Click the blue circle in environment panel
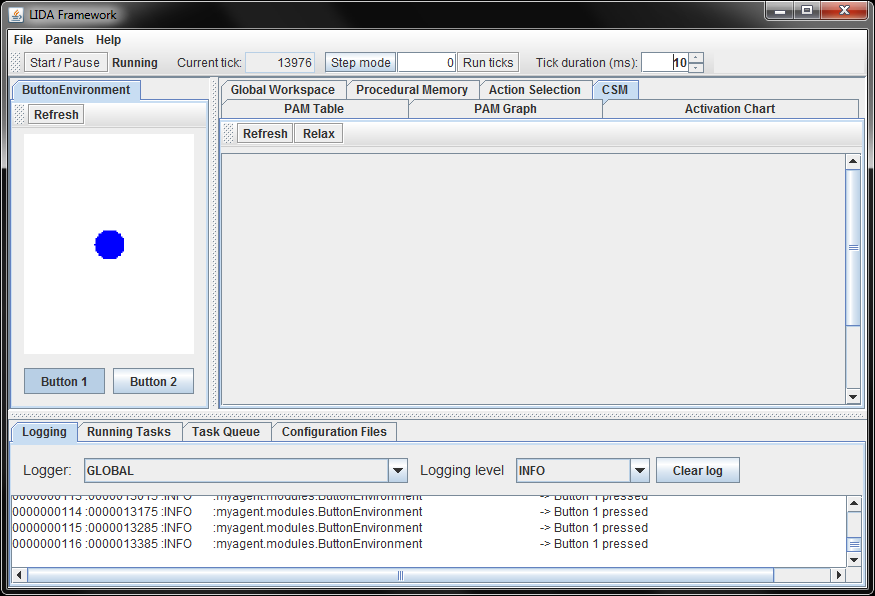875x596 pixels. tap(109, 244)
